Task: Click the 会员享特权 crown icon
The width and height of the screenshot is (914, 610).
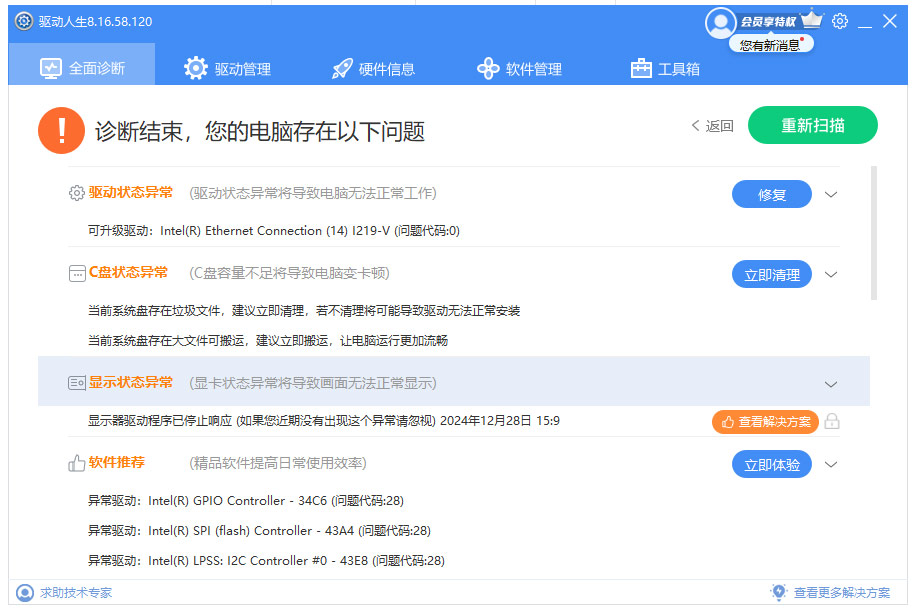Action: [810, 18]
